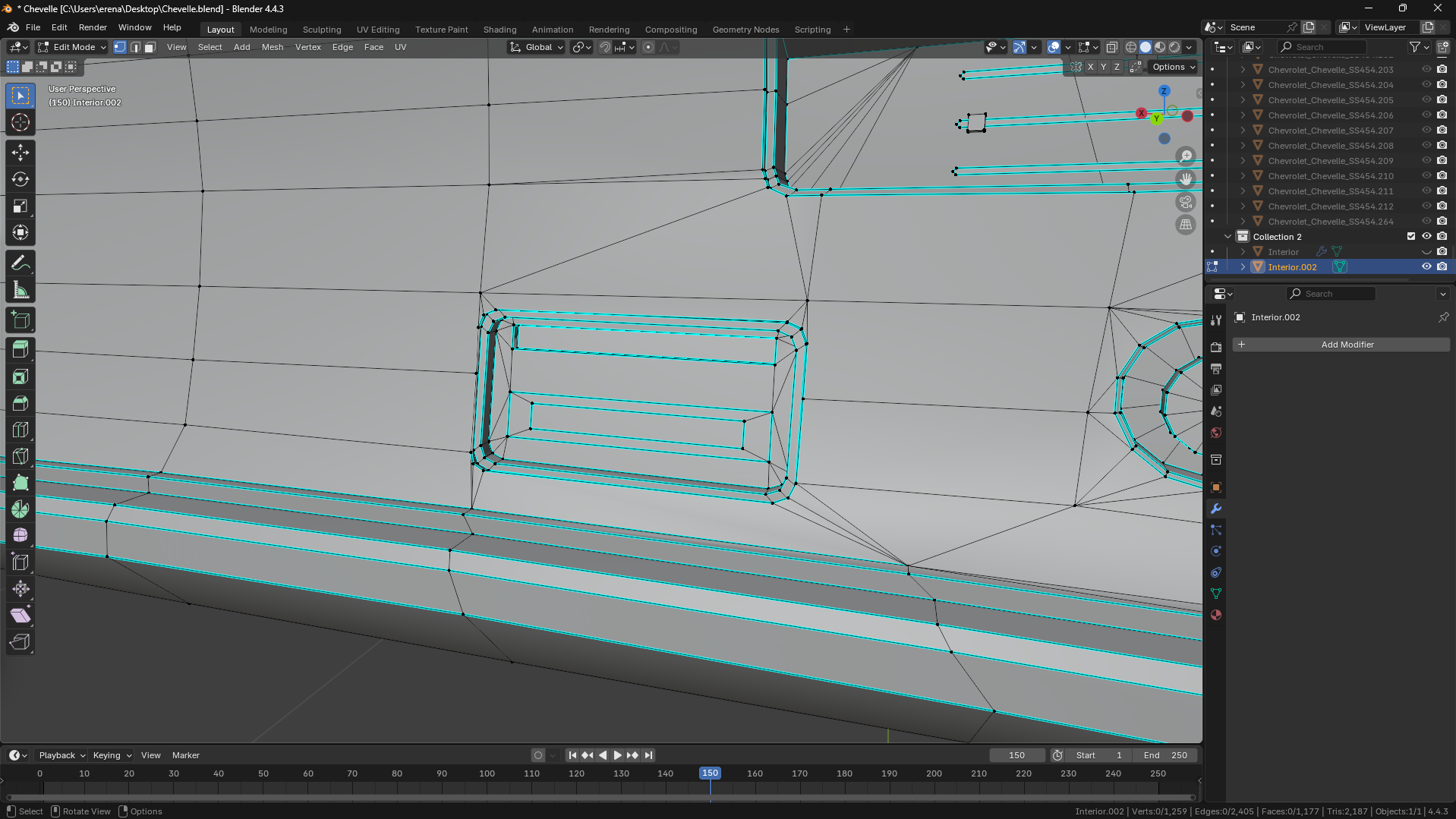Open the Render menu

pyautogui.click(x=93, y=27)
